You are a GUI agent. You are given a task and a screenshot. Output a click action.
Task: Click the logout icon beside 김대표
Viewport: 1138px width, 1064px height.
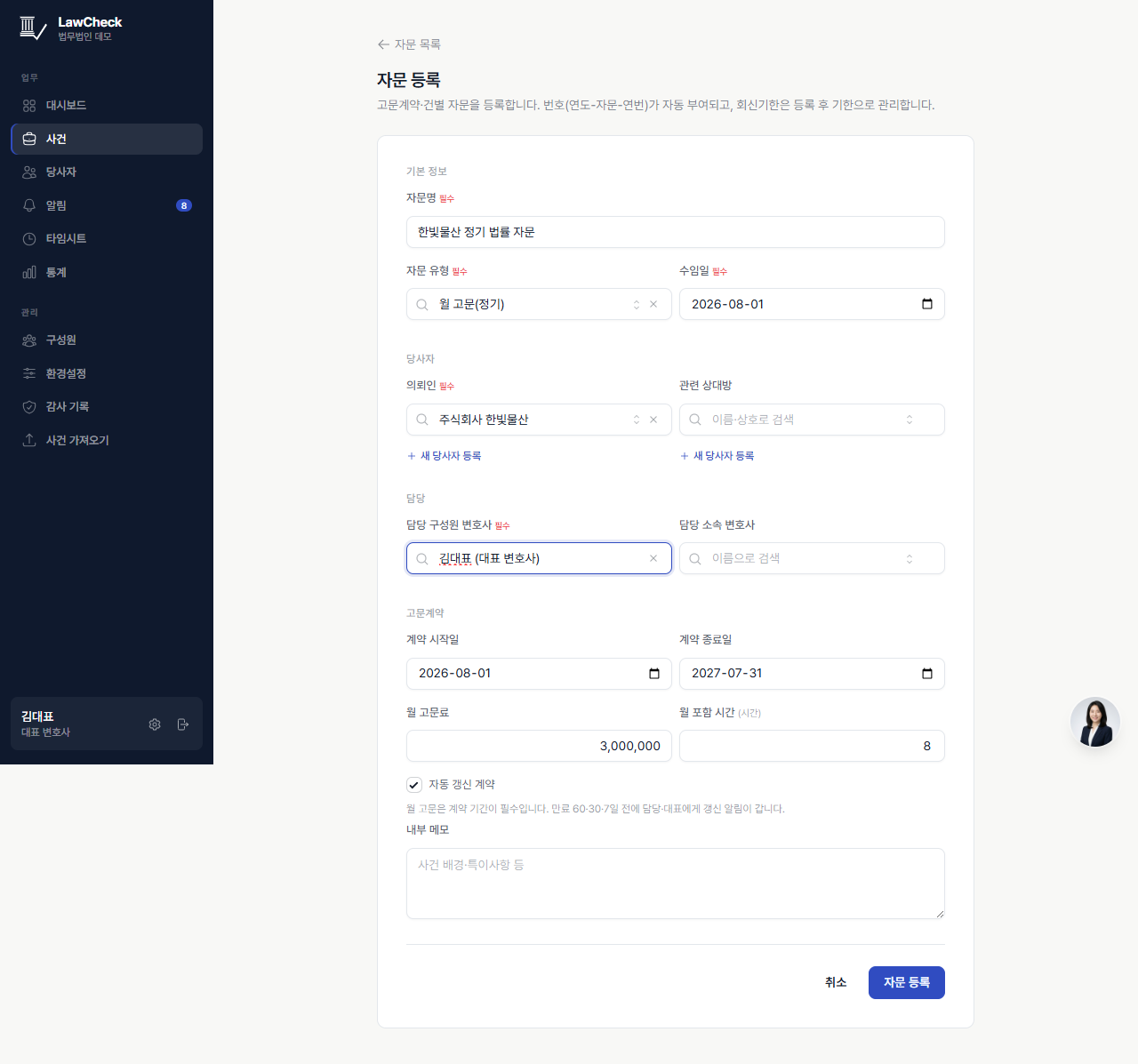[183, 724]
